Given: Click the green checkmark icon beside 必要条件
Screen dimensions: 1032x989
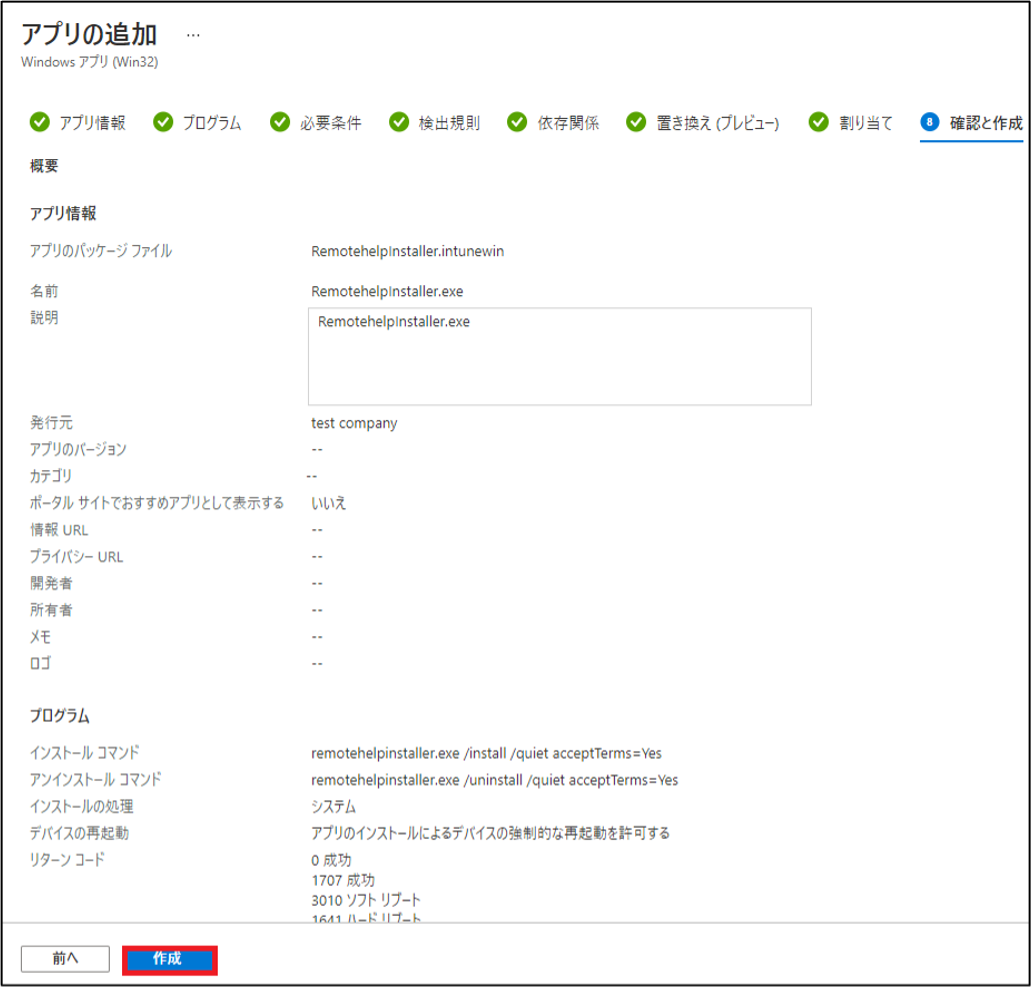Looking at the screenshot, I should point(280,122).
